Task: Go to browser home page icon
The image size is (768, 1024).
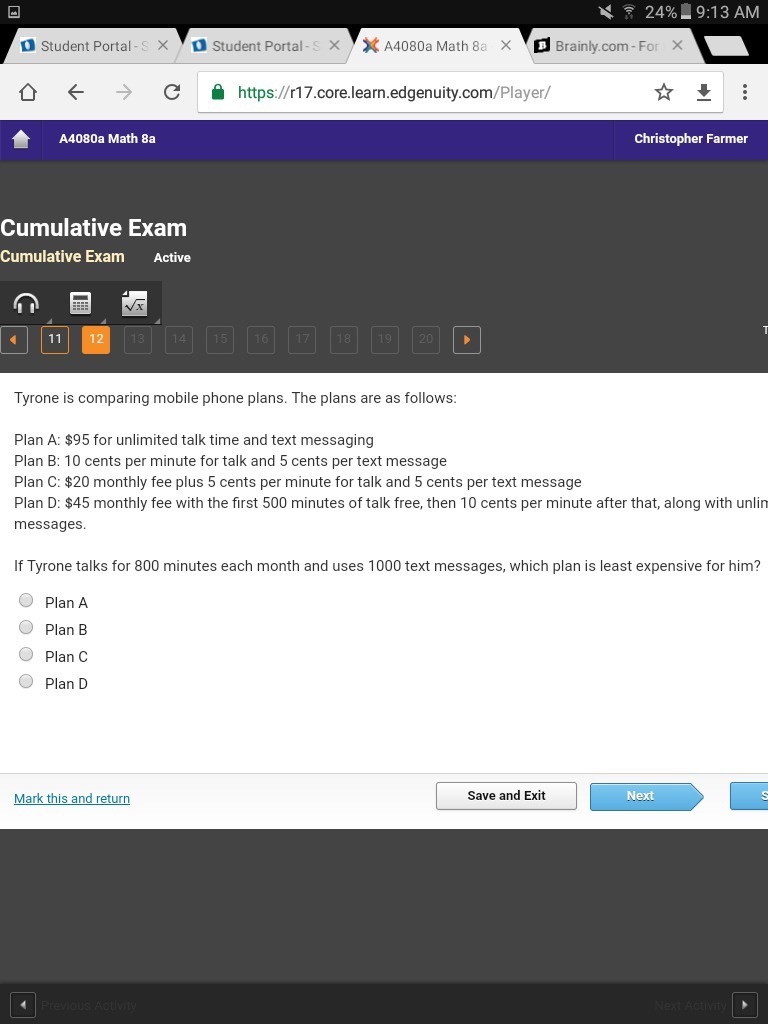Action: (27, 92)
